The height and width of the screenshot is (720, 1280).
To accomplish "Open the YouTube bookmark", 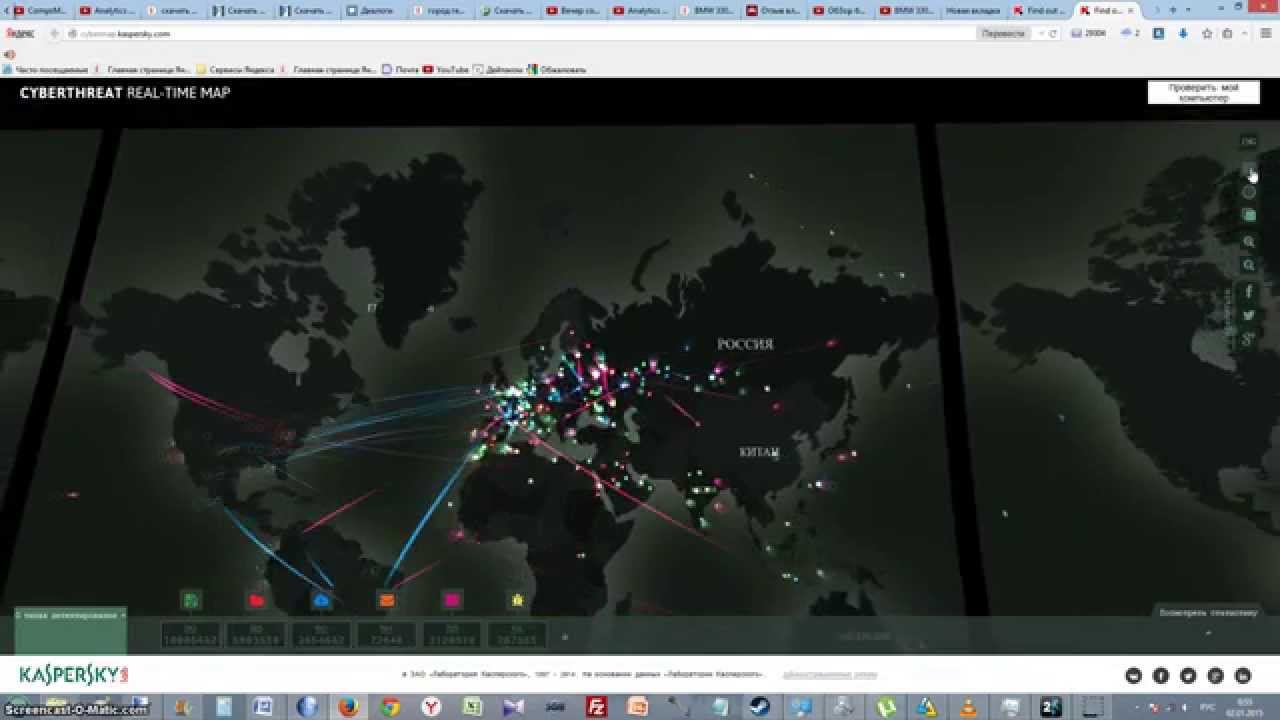I will pyautogui.click(x=446, y=70).
